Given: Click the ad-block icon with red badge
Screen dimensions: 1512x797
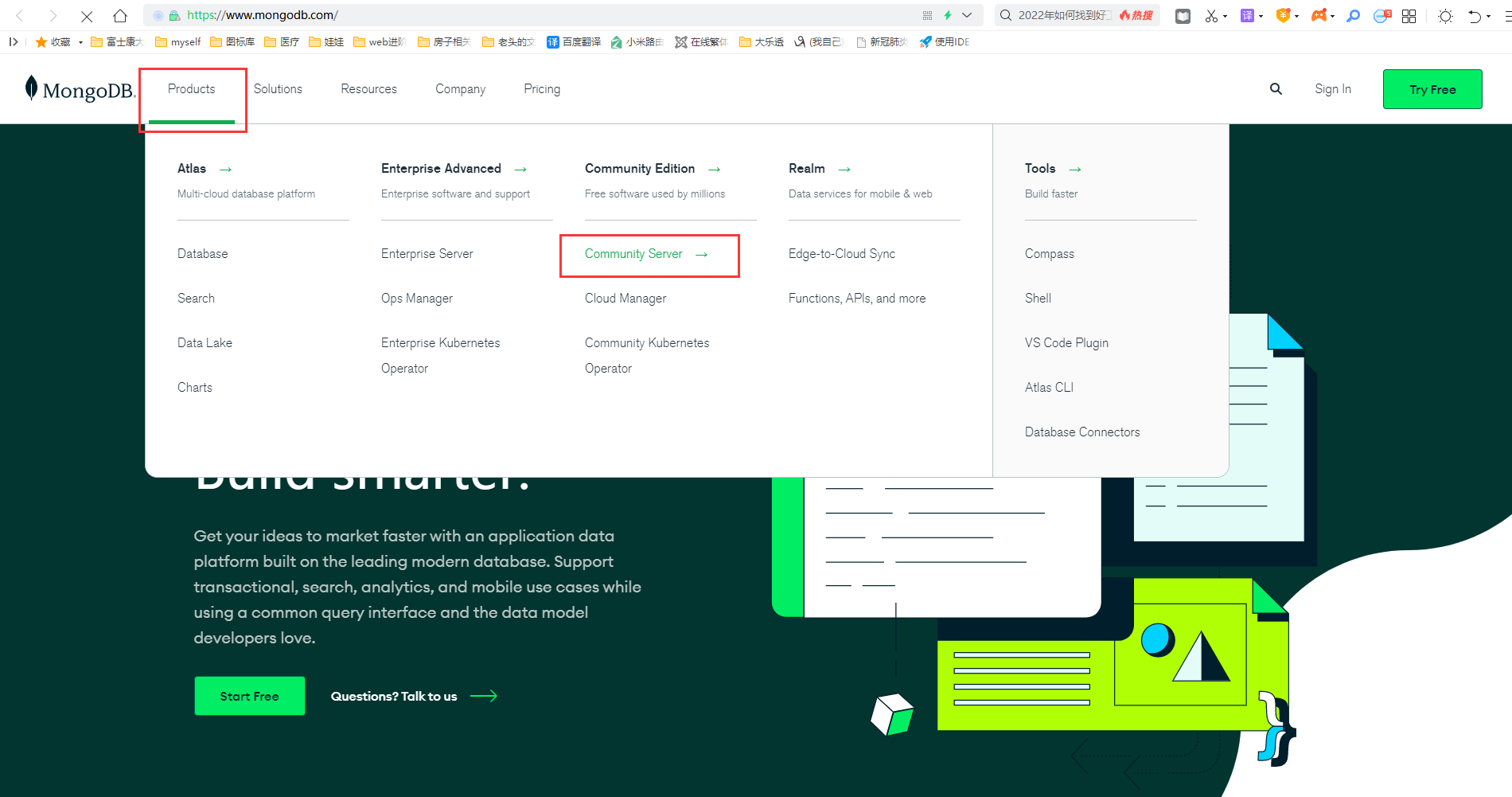Looking at the screenshot, I should 1381,16.
